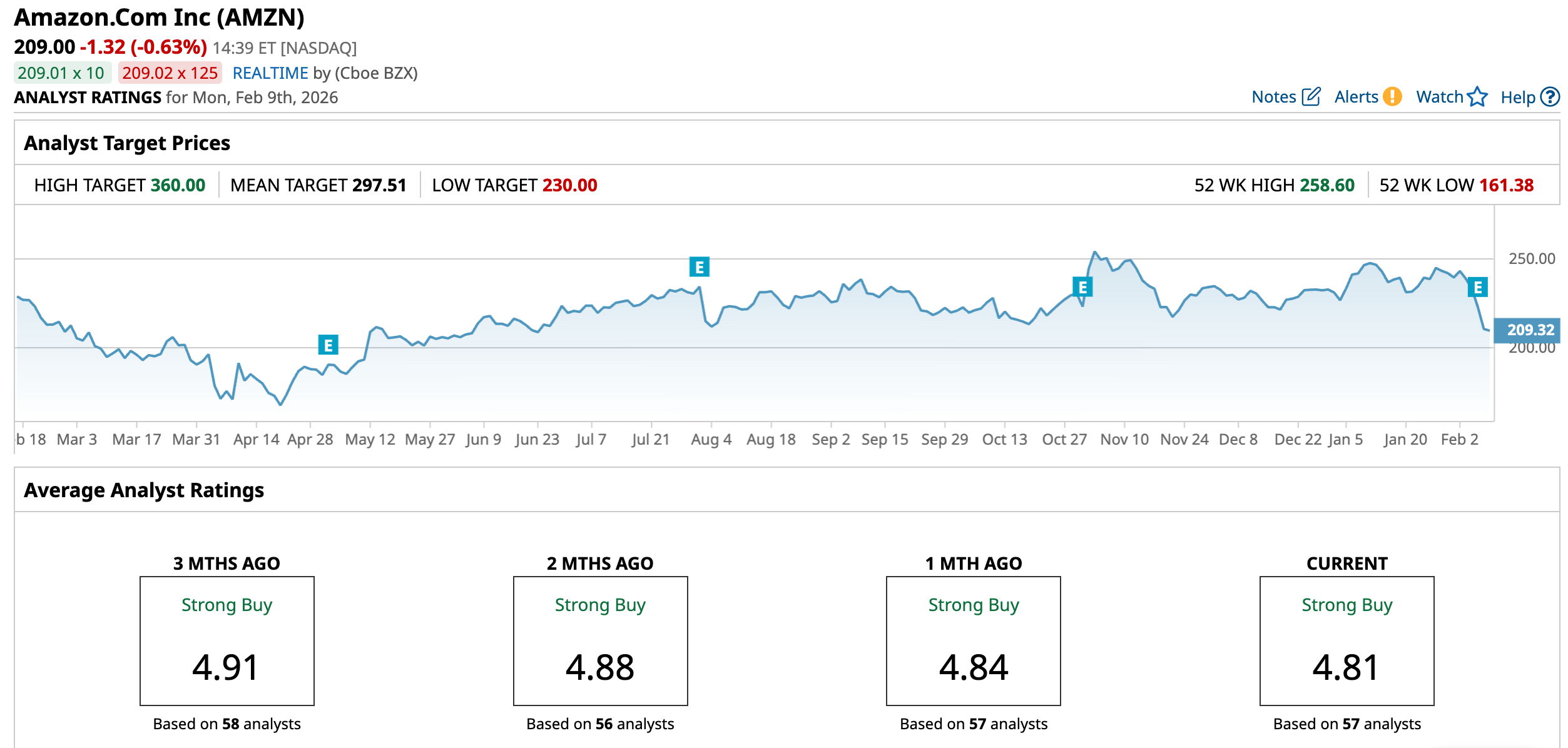Click the earnings E marker near Oct 27

(1082, 287)
